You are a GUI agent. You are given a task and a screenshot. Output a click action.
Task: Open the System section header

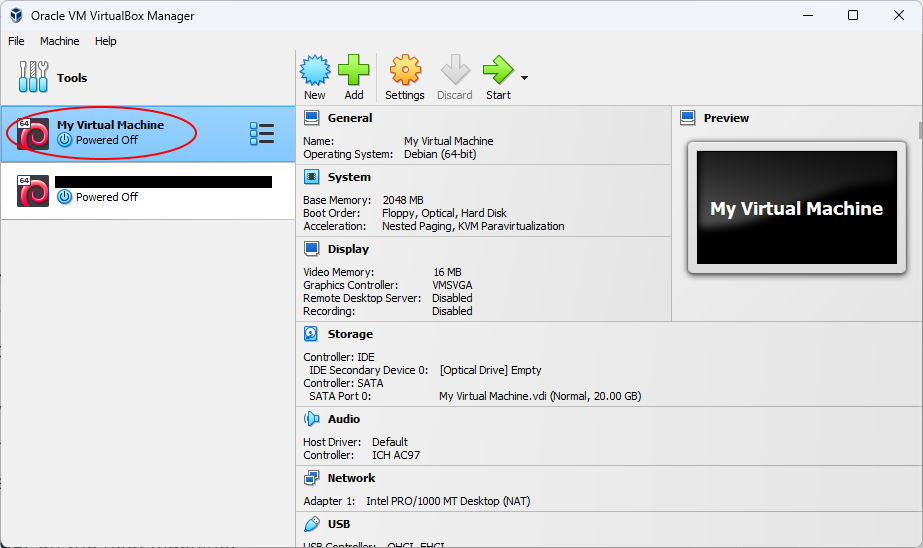point(348,177)
